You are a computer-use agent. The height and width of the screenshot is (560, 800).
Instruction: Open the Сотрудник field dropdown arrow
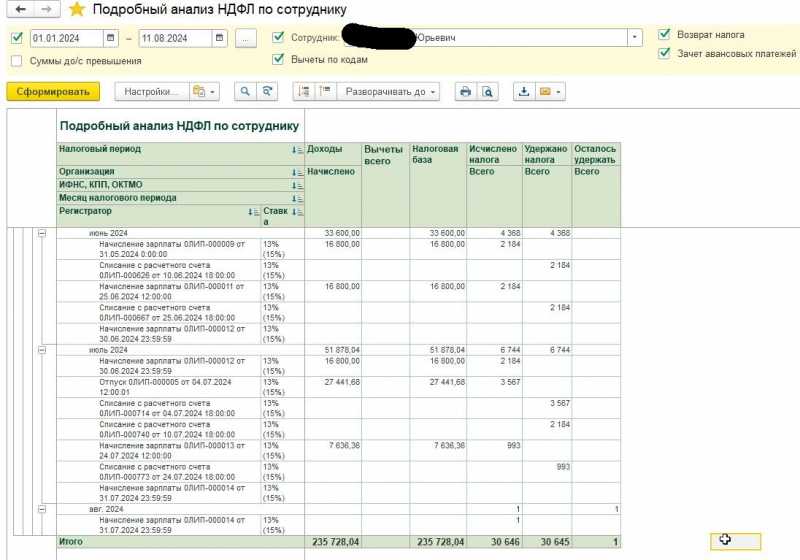(x=634, y=37)
